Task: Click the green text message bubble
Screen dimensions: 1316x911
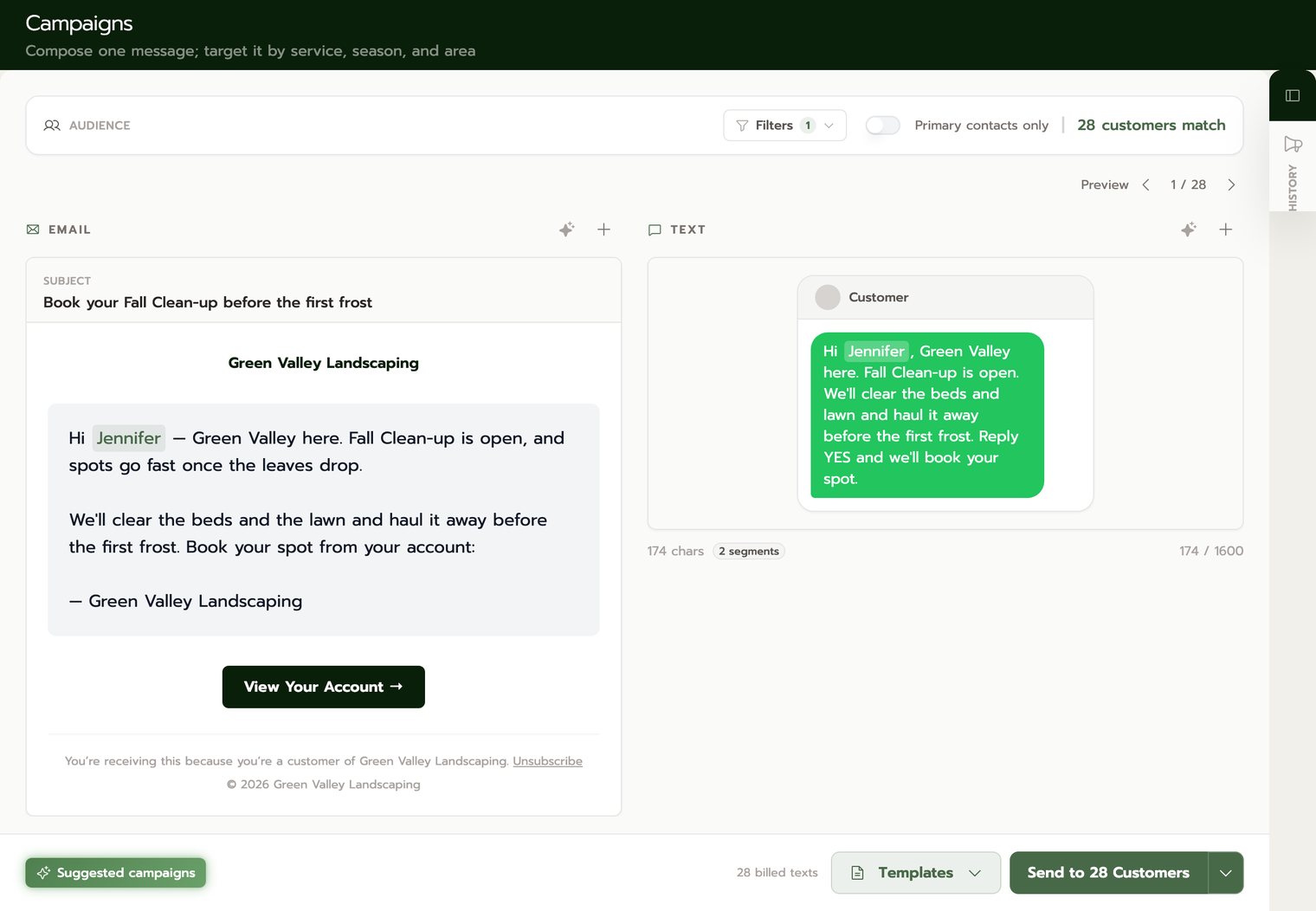Action: (x=927, y=415)
